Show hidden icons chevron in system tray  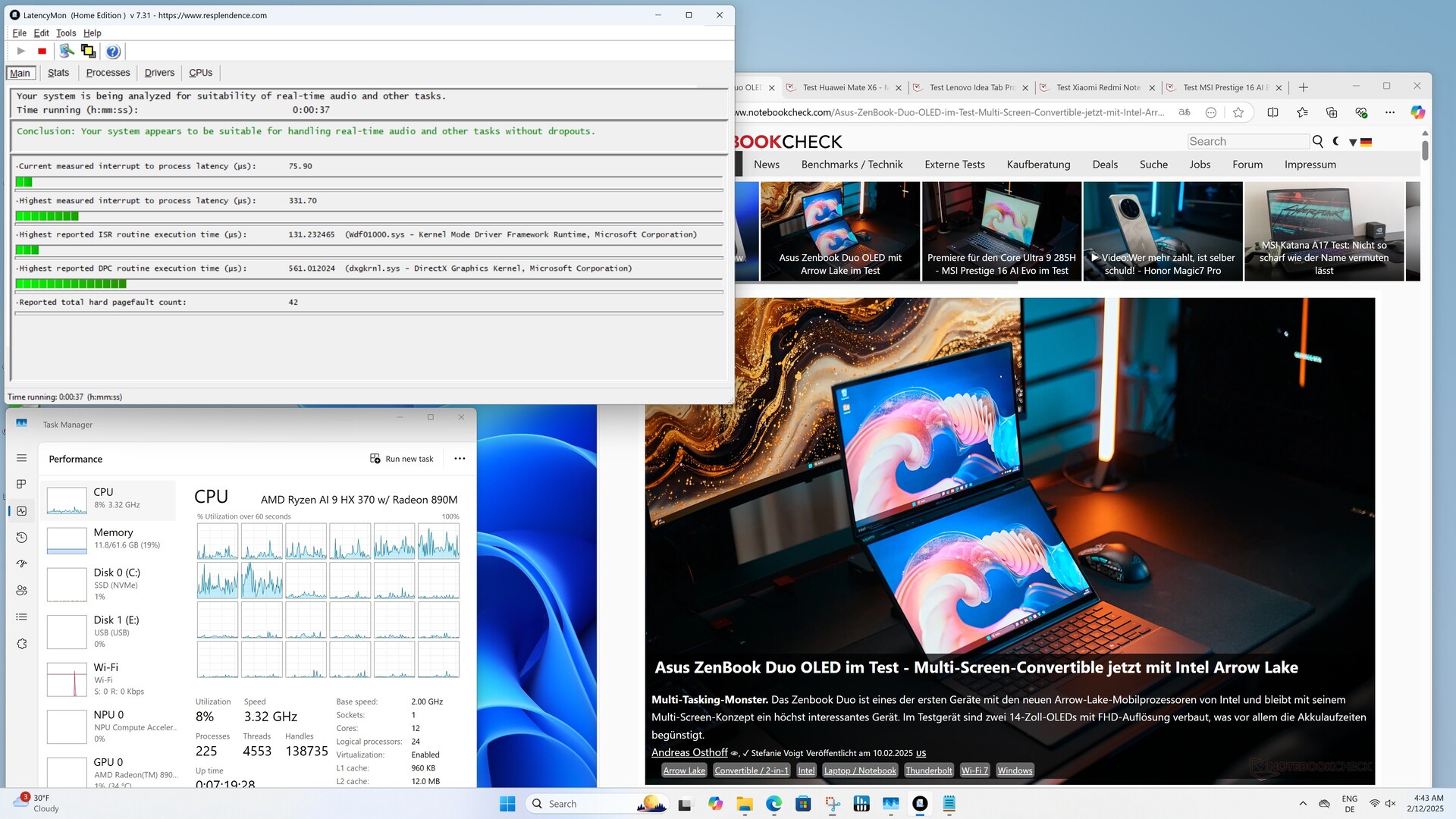tap(1303, 804)
